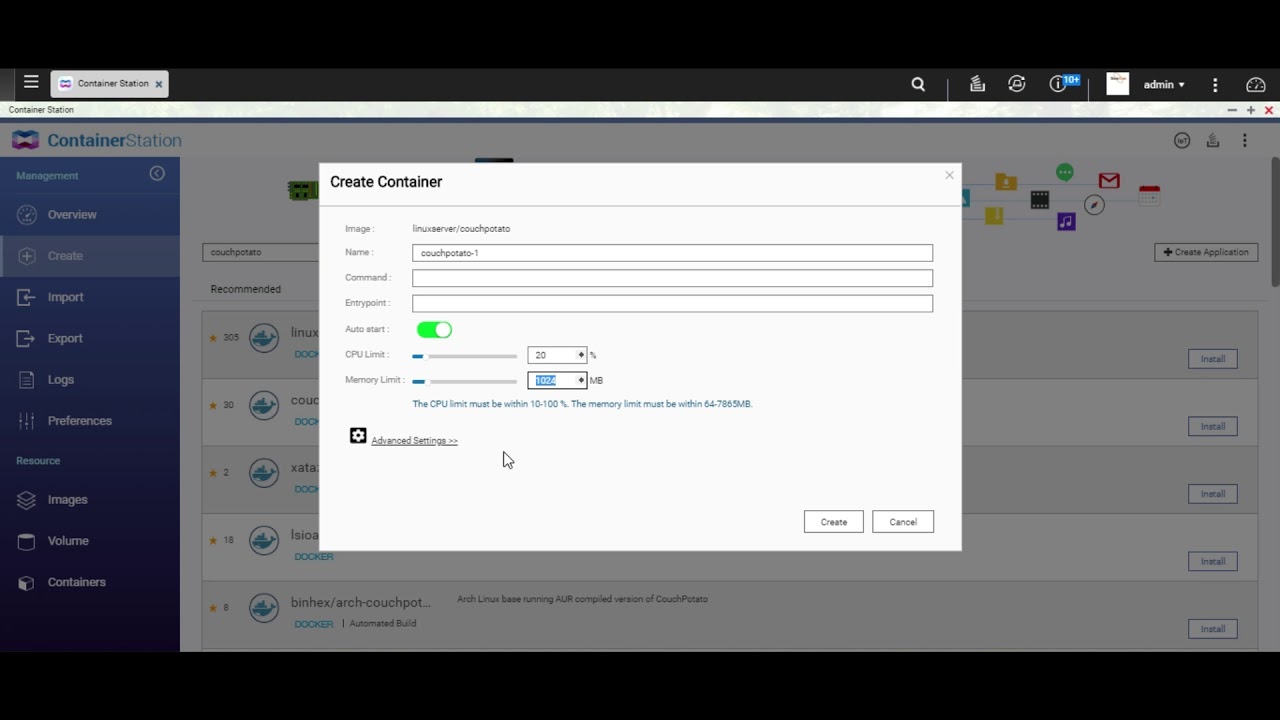1280x720 pixels.
Task: Open Containers under Resource
Action: 90,582
